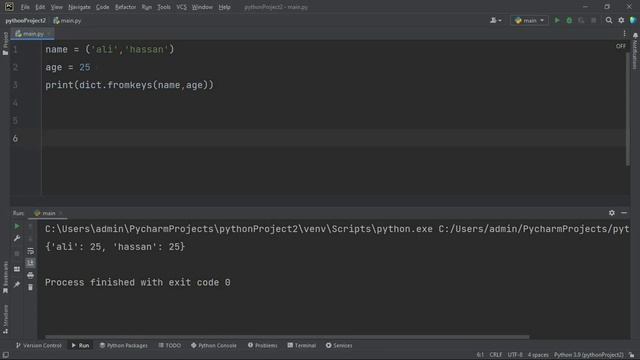Open the Window menu

[202, 7]
